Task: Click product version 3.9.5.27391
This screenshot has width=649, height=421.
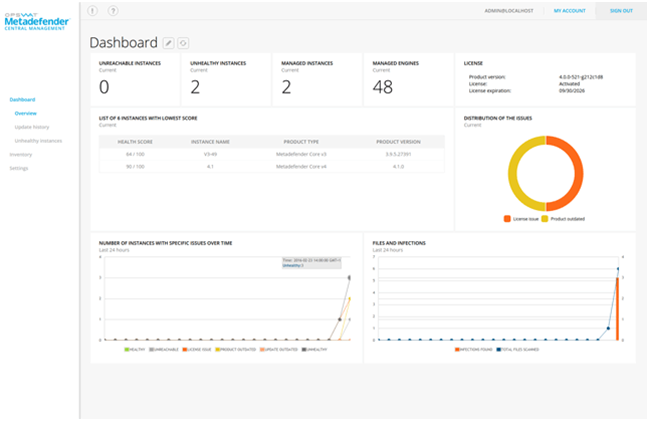Action: [398, 154]
